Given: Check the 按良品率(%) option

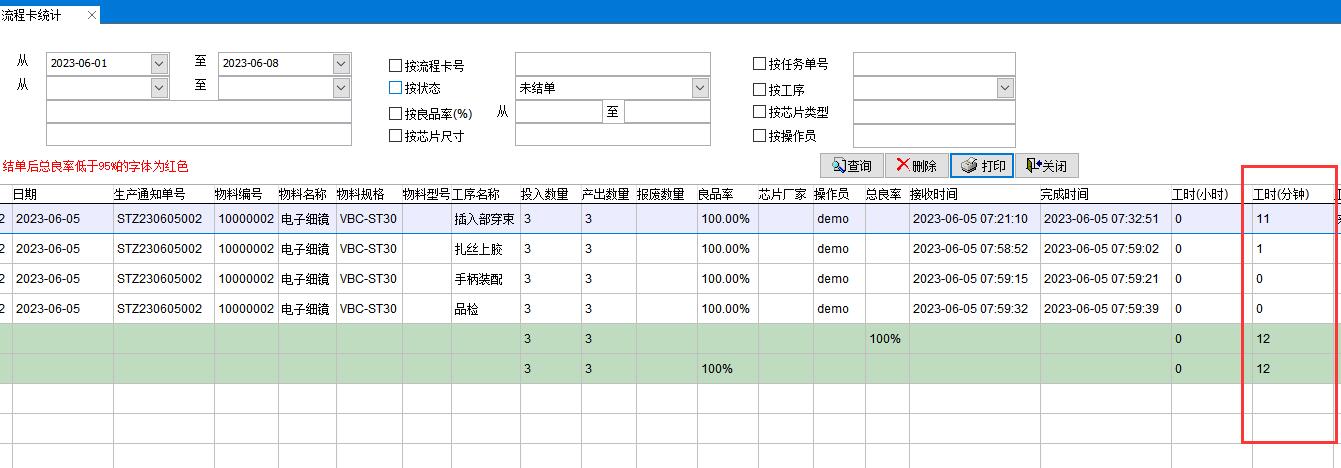Looking at the screenshot, I should [x=395, y=113].
